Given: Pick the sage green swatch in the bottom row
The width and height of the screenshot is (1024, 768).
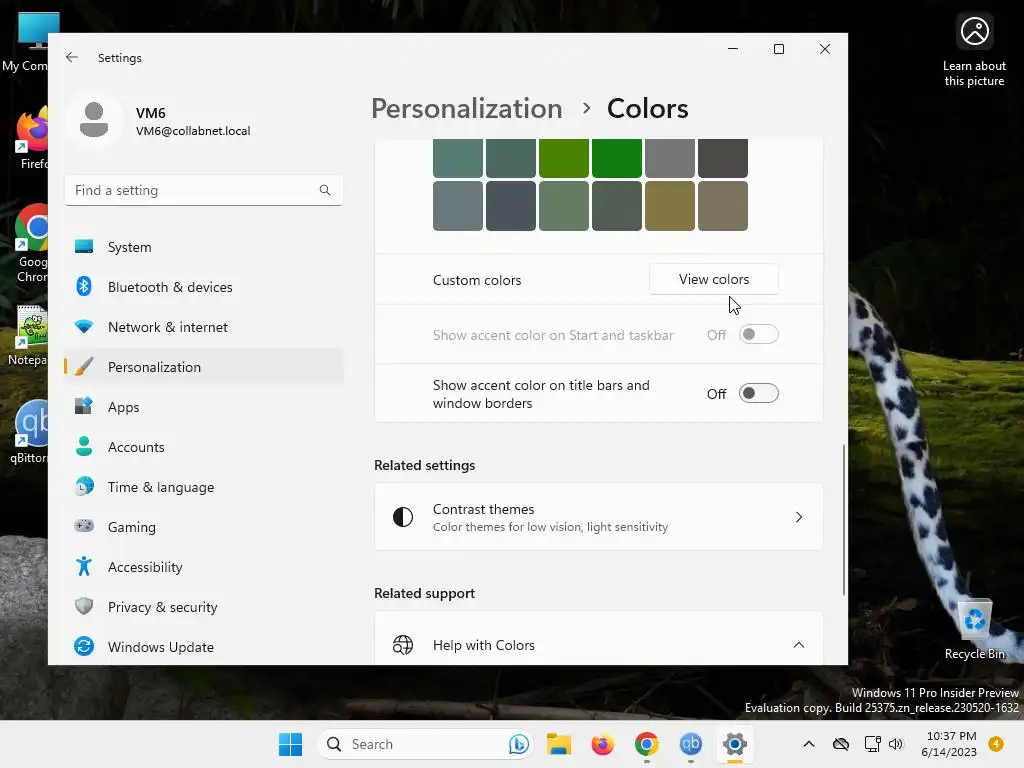Looking at the screenshot, I should (564, 206).
